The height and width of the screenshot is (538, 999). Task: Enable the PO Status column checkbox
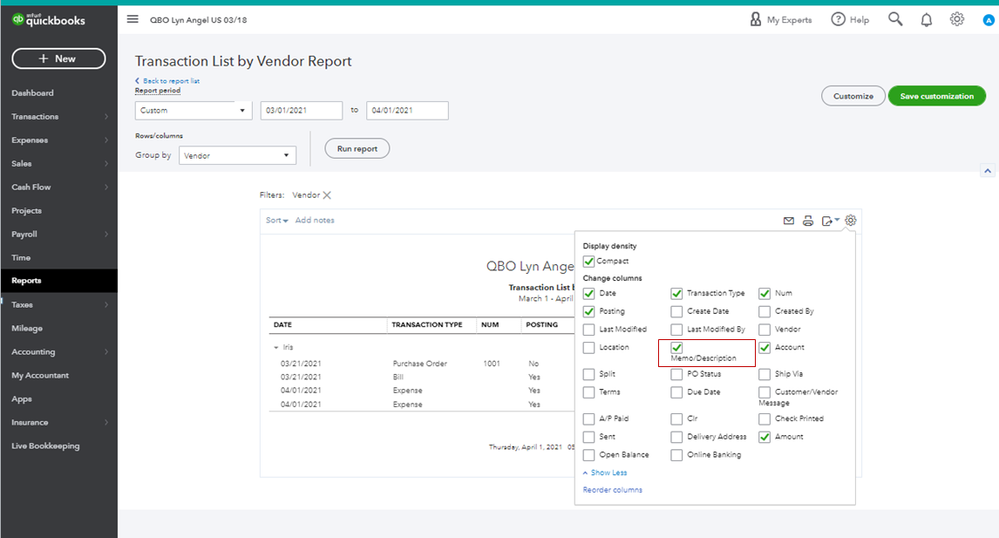(x=677, y=374)
